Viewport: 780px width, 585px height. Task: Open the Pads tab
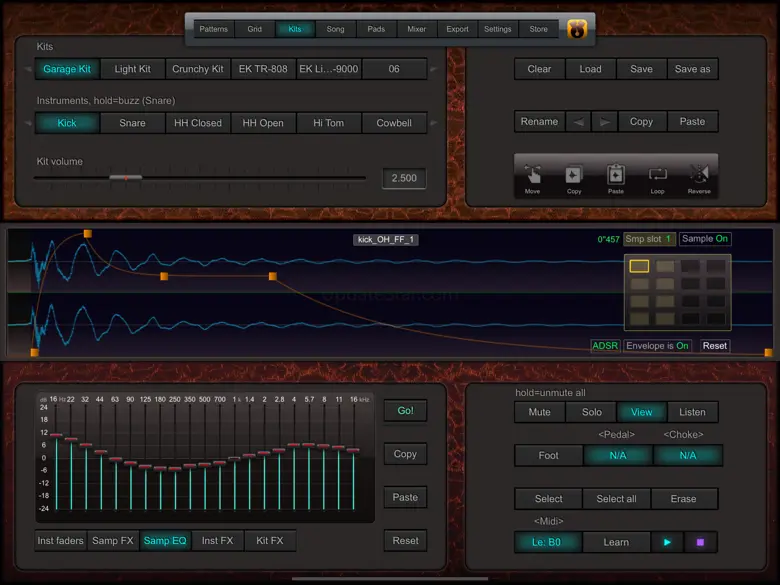click(x=376, y=29)
